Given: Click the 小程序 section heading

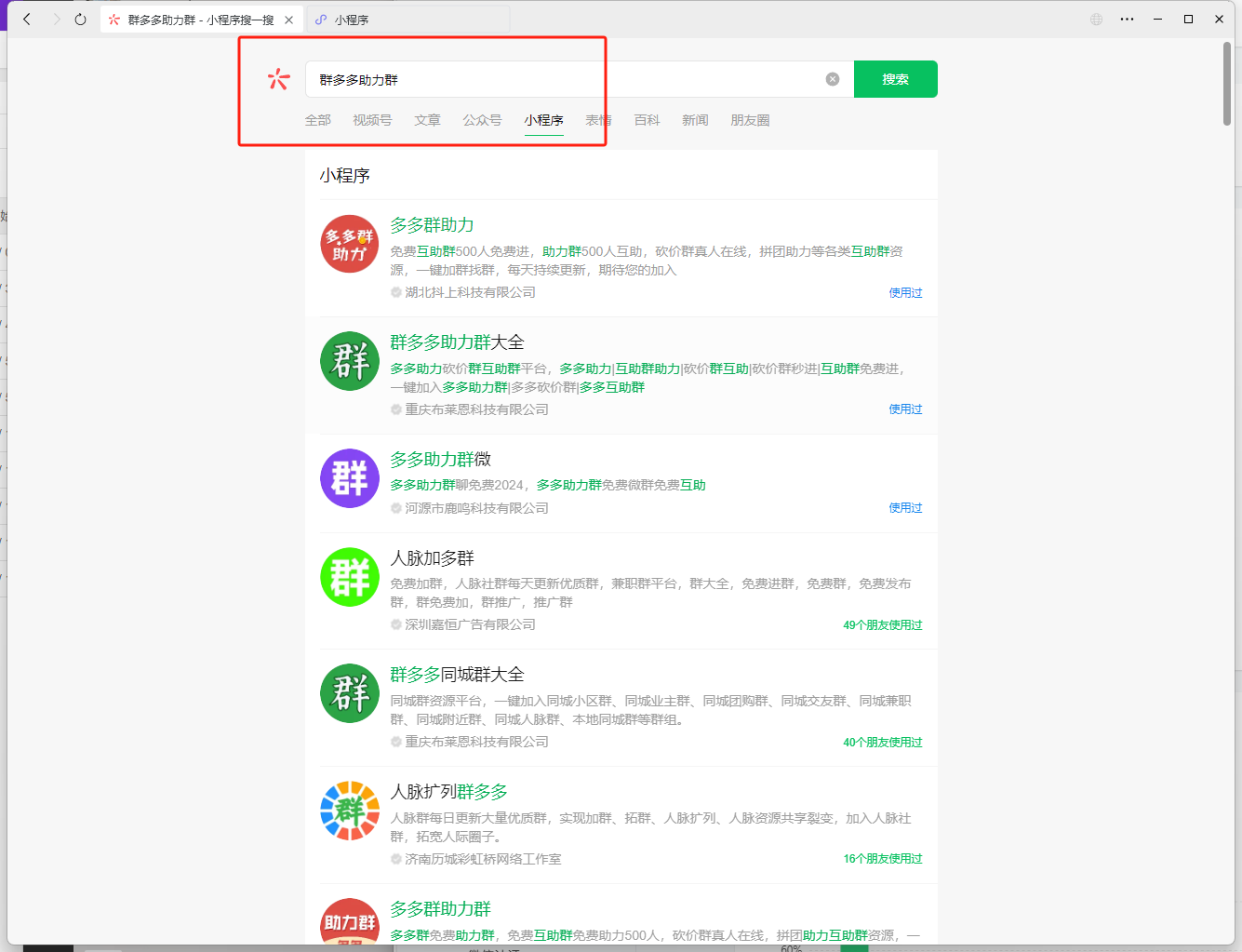Looking at the screenshot, I should (345, 176).
